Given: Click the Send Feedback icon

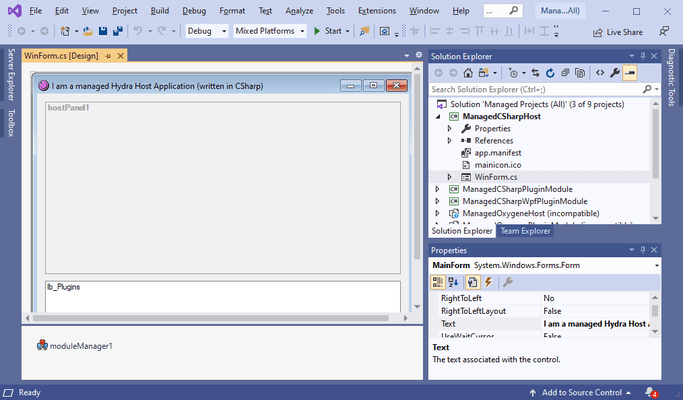Looking at the screenshot, I should [664, 31].
